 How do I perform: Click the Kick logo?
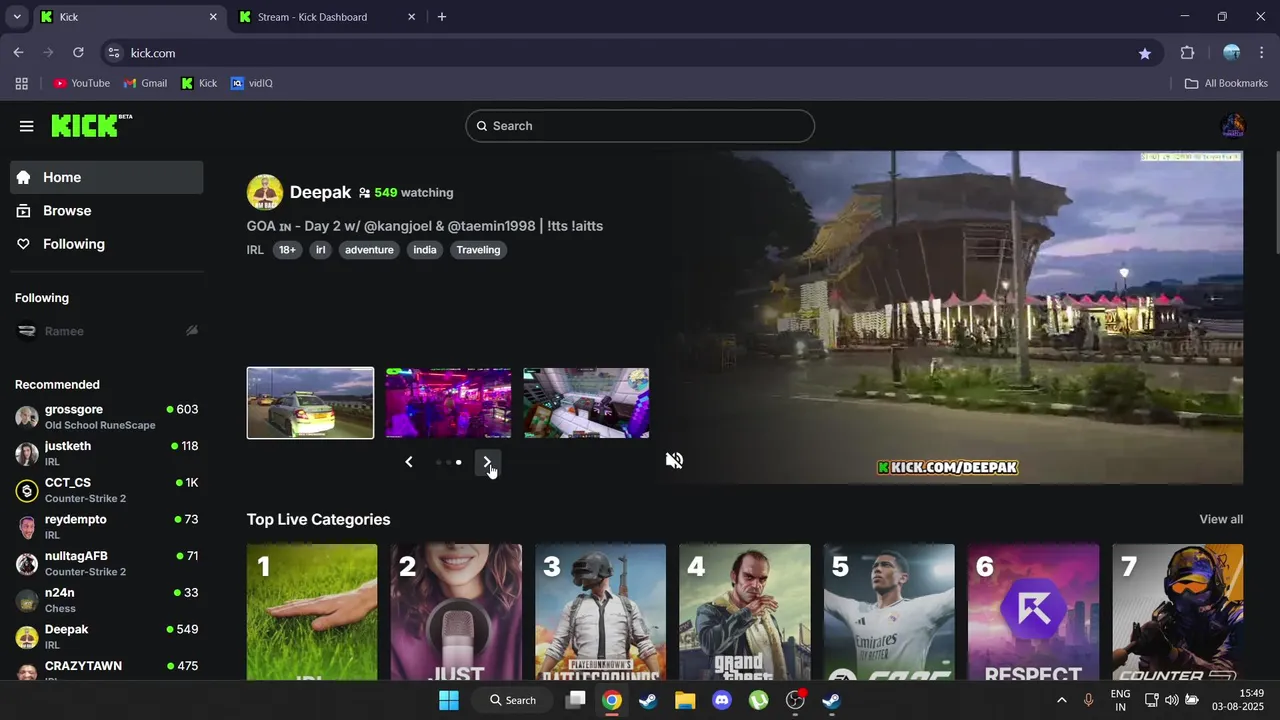(x=91, y=125)
